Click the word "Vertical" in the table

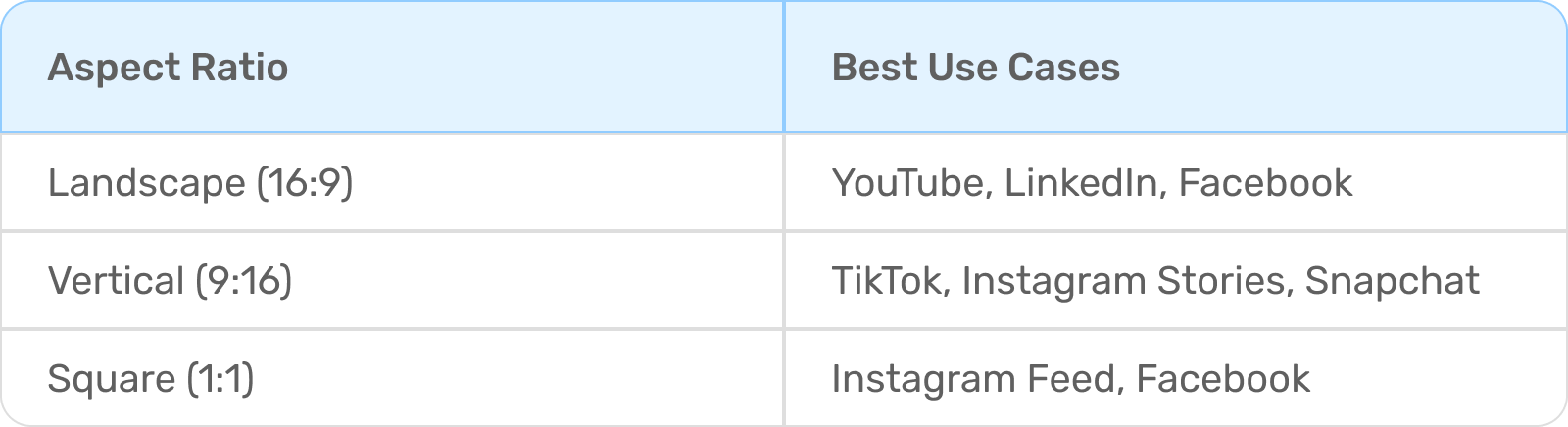pos(116,281)
